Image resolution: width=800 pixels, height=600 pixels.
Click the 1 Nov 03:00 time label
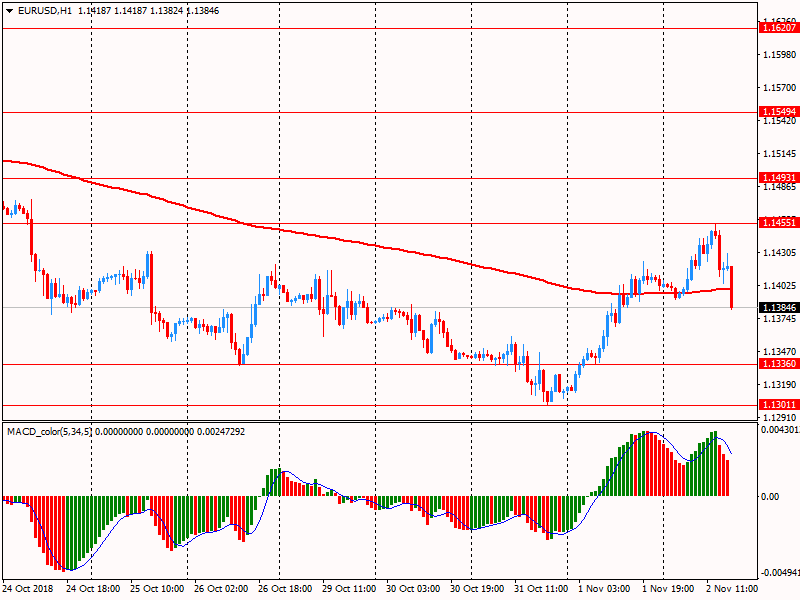click(604, 588)
